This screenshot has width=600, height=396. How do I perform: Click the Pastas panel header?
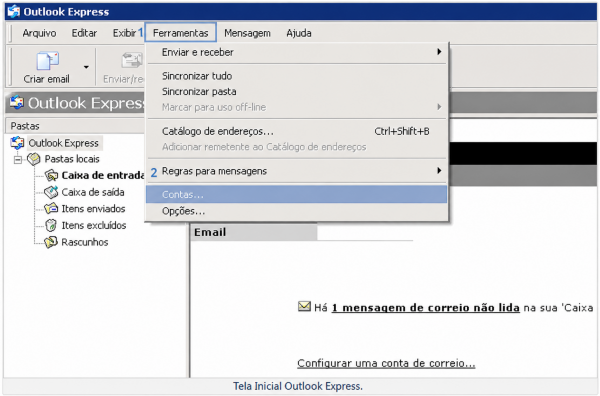tap(75, 126)
